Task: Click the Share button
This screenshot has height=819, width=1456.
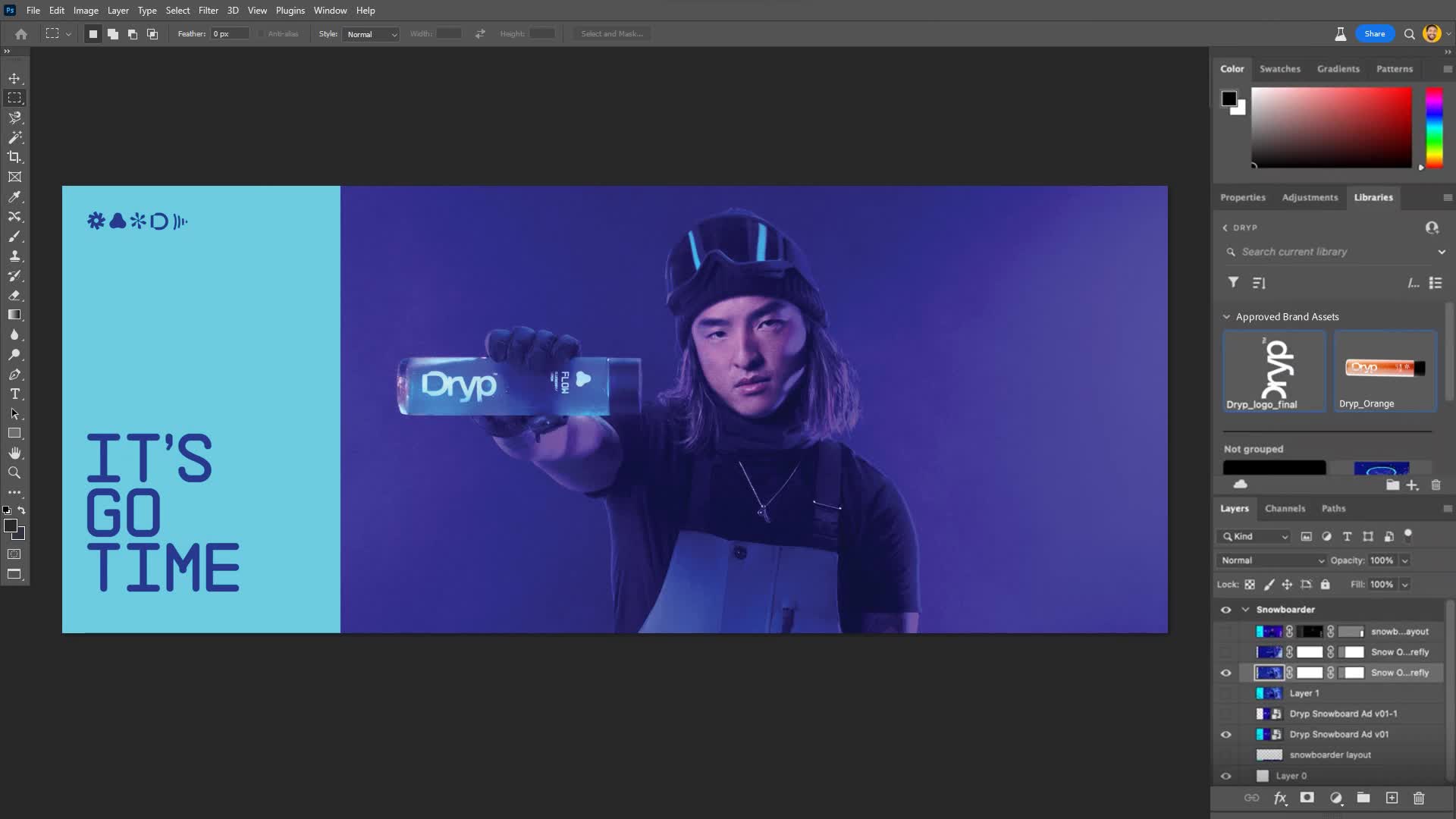Action: pos(1374,33)
